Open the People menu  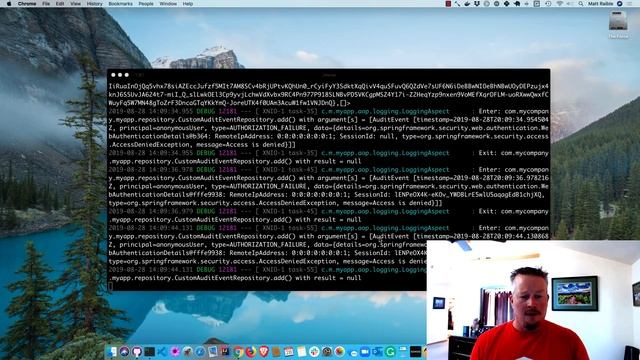point(146,4)
